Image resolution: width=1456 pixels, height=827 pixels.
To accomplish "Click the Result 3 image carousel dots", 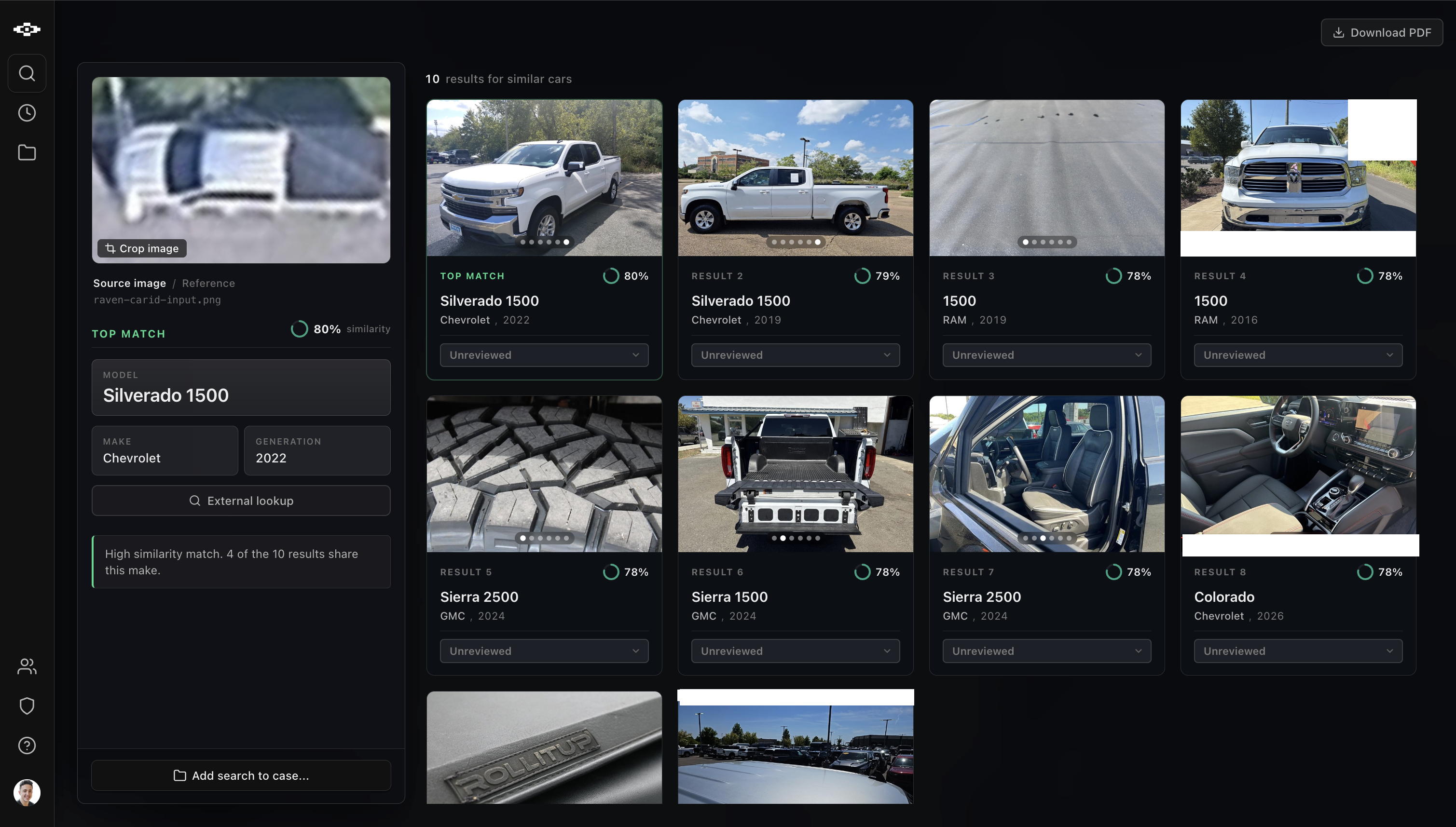I will click(x=1046, y=242).
